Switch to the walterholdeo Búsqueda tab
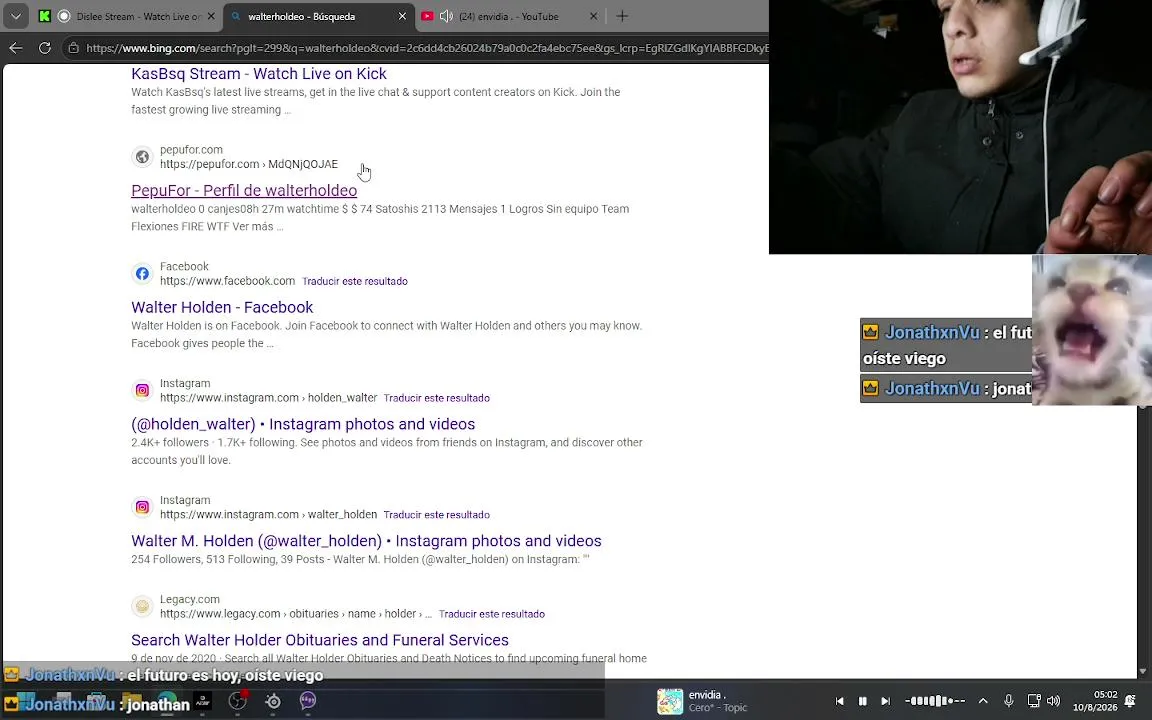Viewport: 1152px width, 720px height. click(x=319, y=16)
